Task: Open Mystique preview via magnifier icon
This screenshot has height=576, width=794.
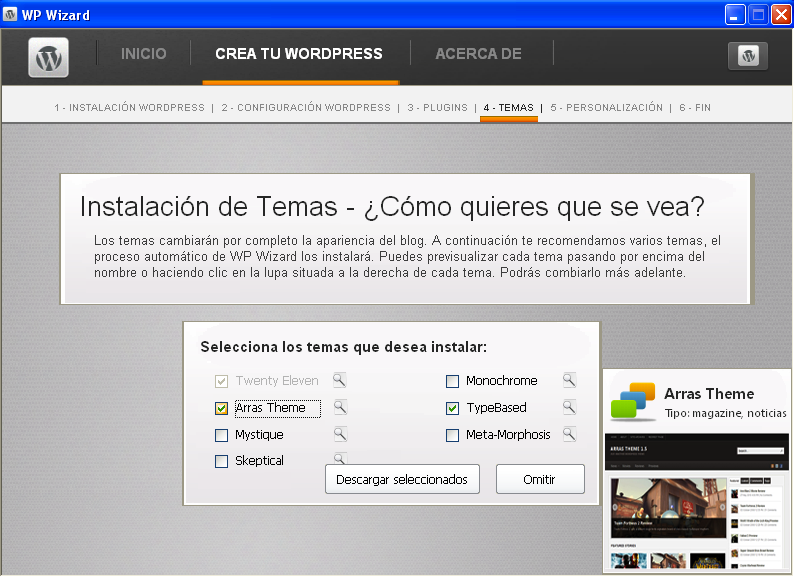Action: pyautogui.click(x=340, y=434)
